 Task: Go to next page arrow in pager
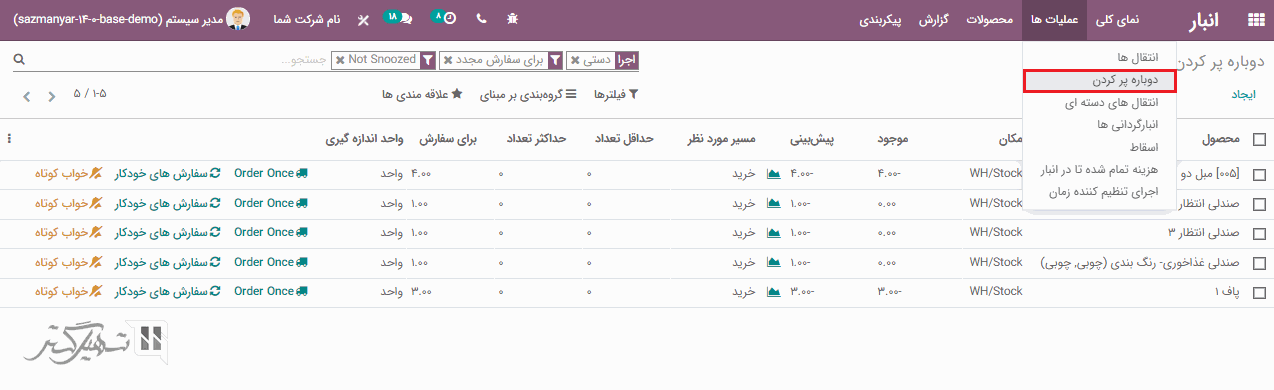click(26, 97)
